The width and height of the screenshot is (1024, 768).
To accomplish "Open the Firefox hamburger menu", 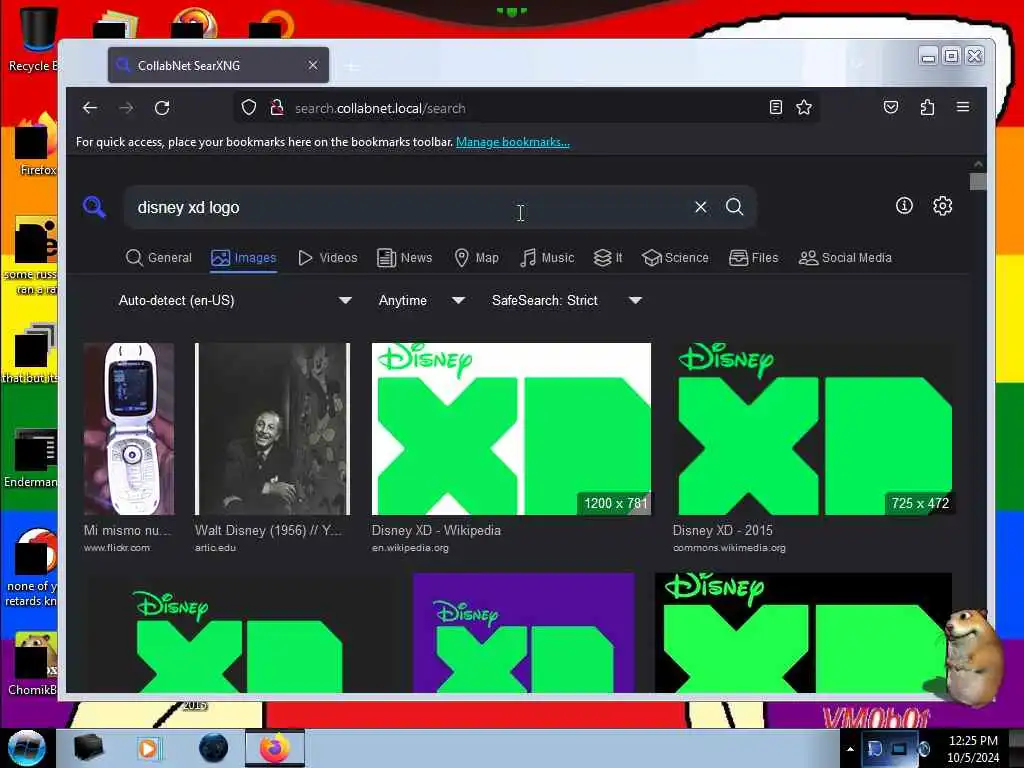I will click(x=963, y=107).
